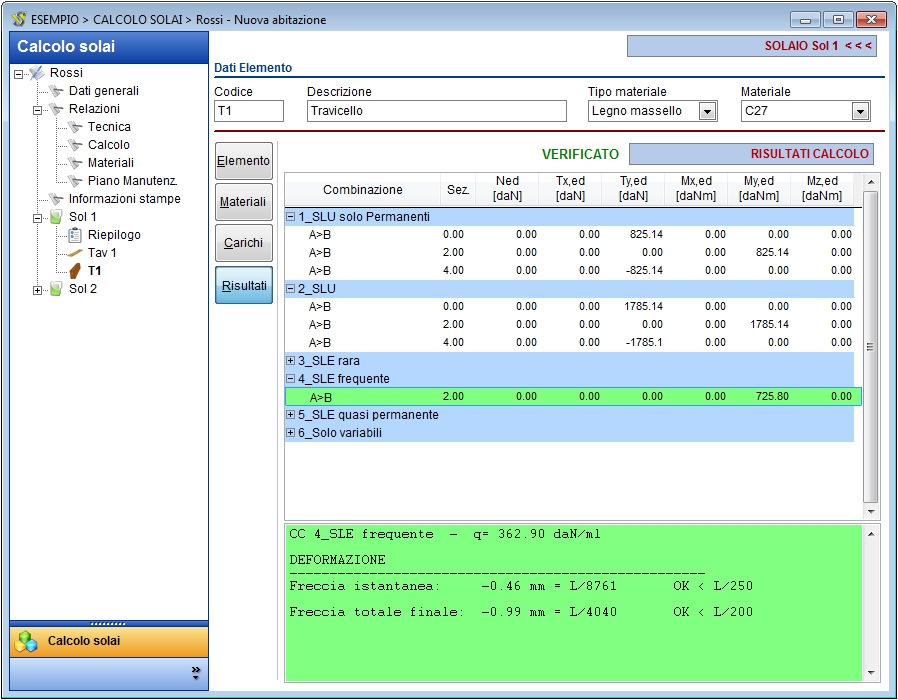Expand the Sol 2 tree node
This screenshot has height=700, width=898.
coord(38,290)
